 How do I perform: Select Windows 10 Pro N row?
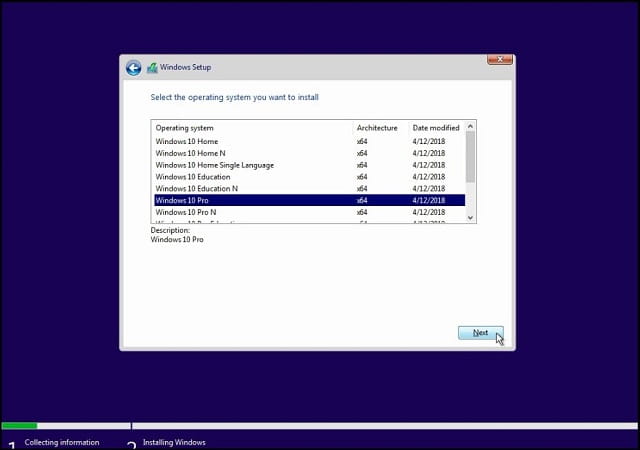[x=309, y=212]
